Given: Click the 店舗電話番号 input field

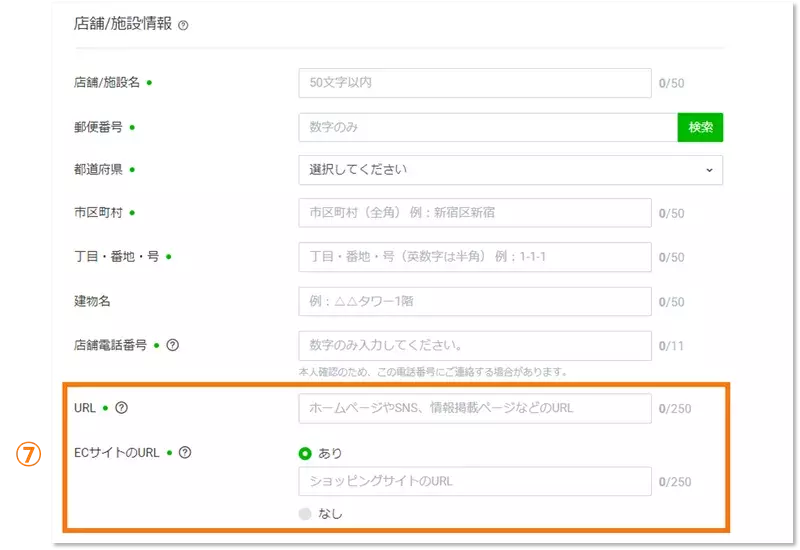Looking at the screenshot, I should click(x=475, y=345).
